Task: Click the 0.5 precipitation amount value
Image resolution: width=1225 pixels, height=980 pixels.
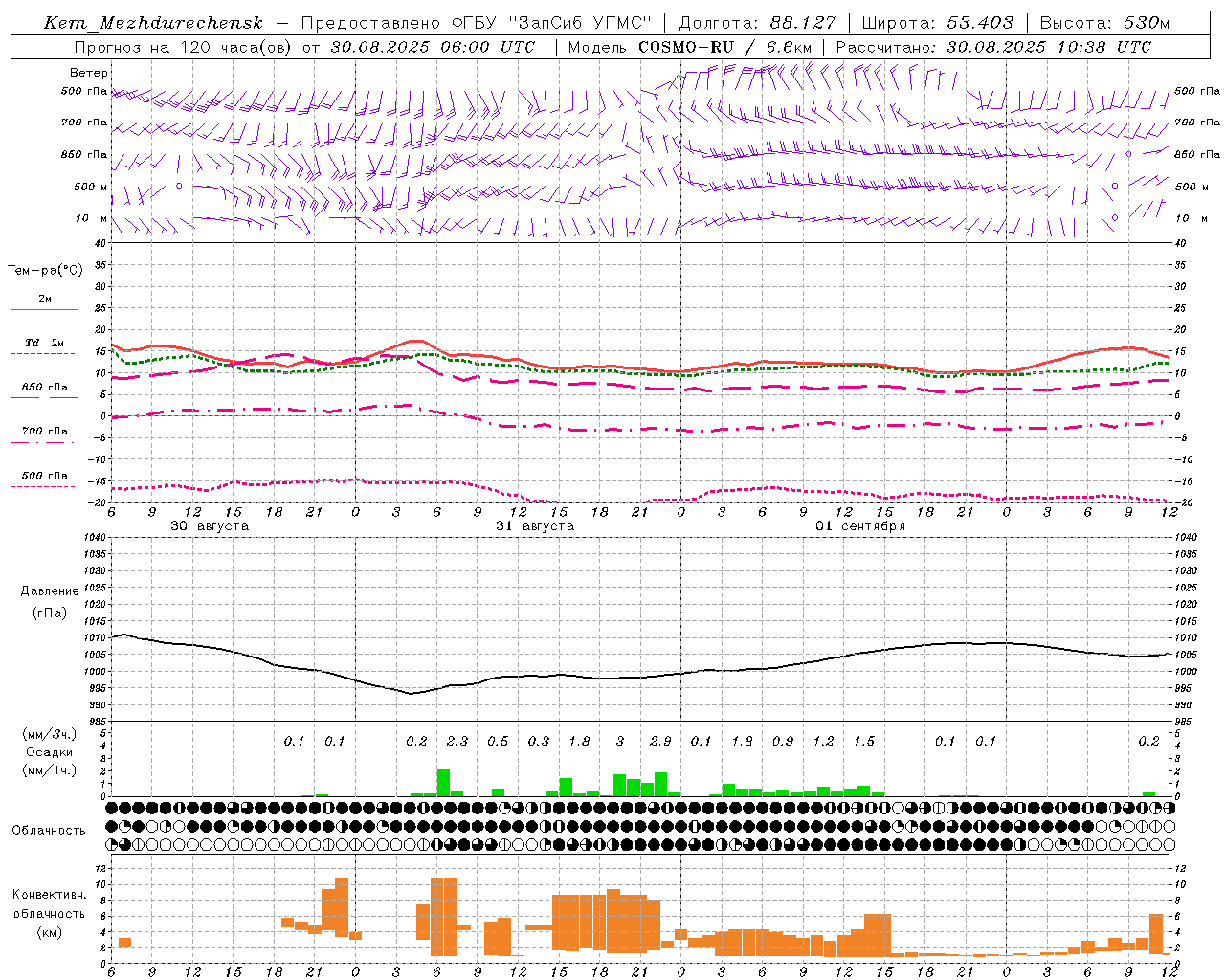Action: pyautogui.click(x=498, y=741)
